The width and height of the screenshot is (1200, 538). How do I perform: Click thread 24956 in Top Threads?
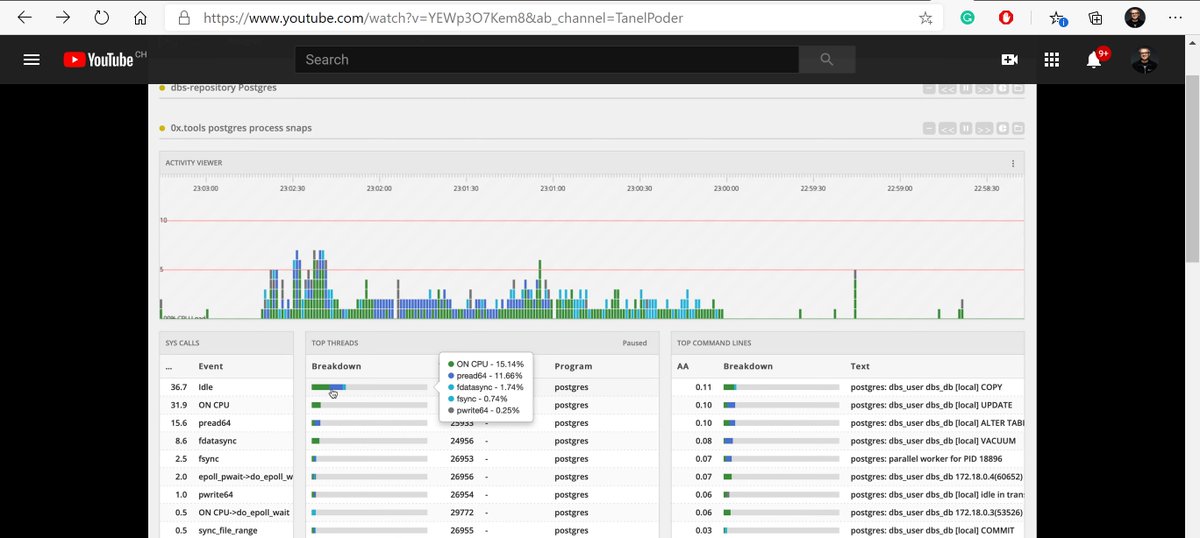[462, 441]
